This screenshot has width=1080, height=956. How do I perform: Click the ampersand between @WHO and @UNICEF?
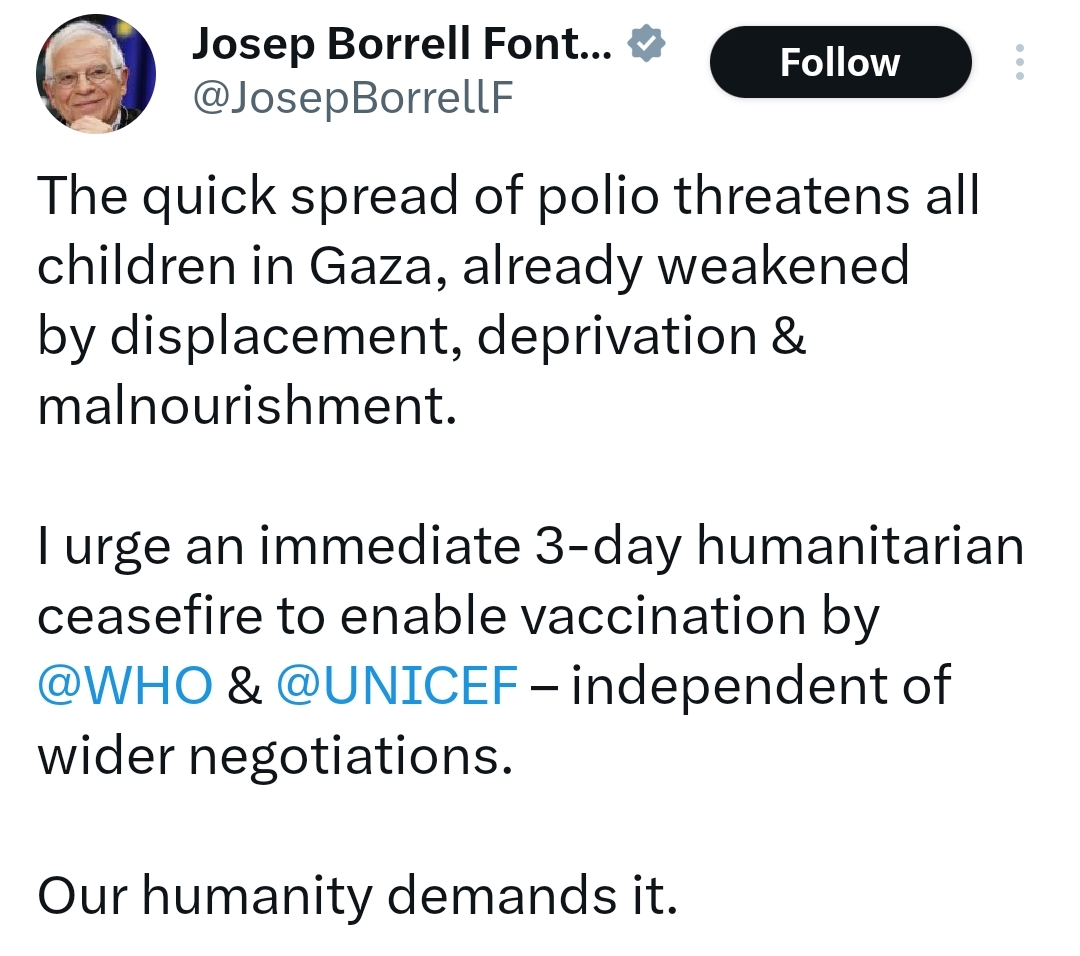click(x=243, y=686)
